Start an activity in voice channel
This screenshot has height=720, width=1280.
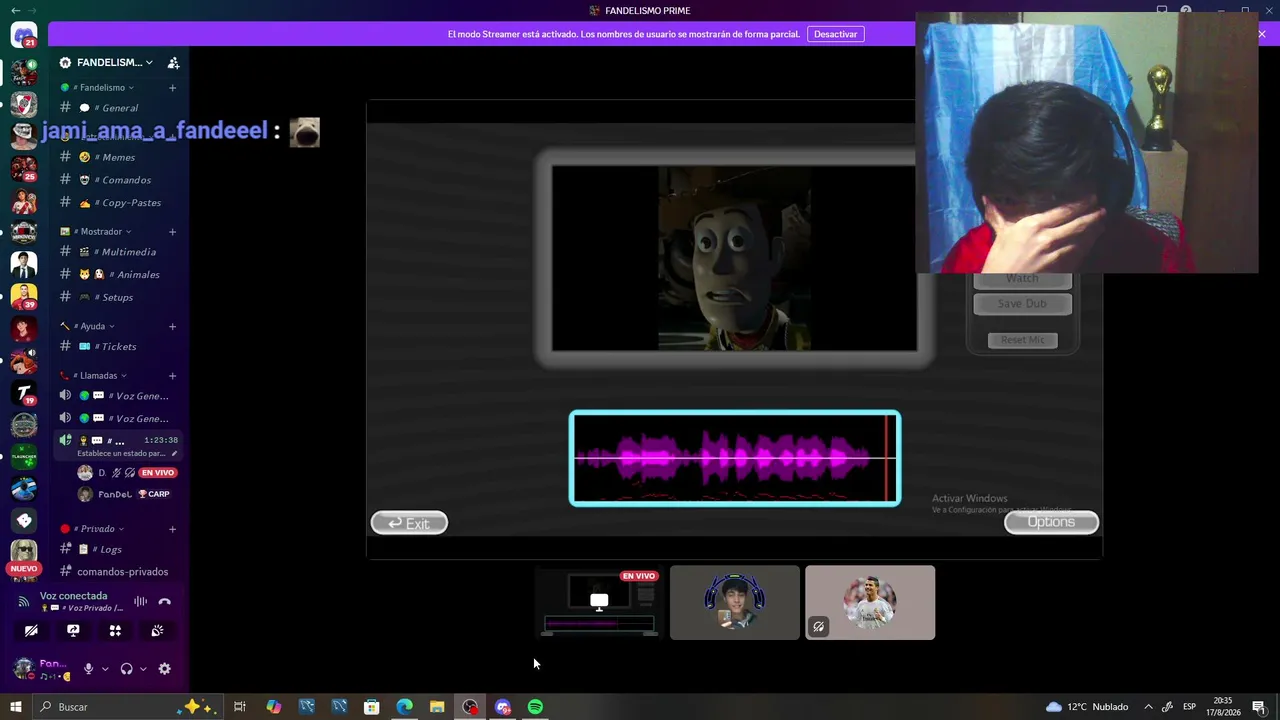tap(115, 631)
